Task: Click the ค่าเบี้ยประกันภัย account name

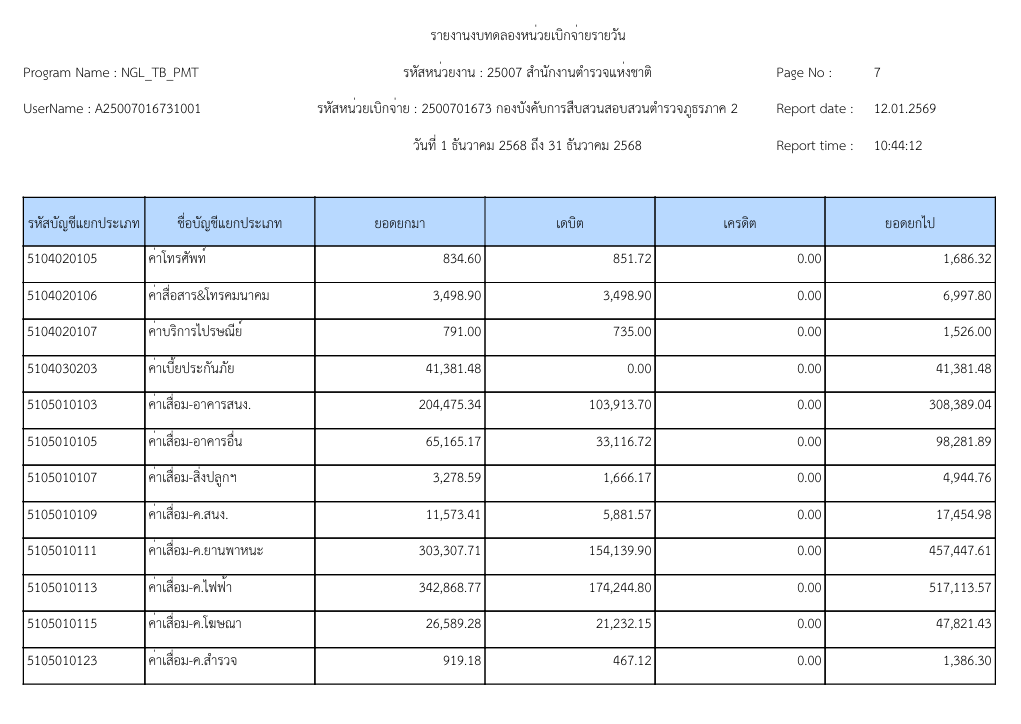Action: (x=190, y=369)
